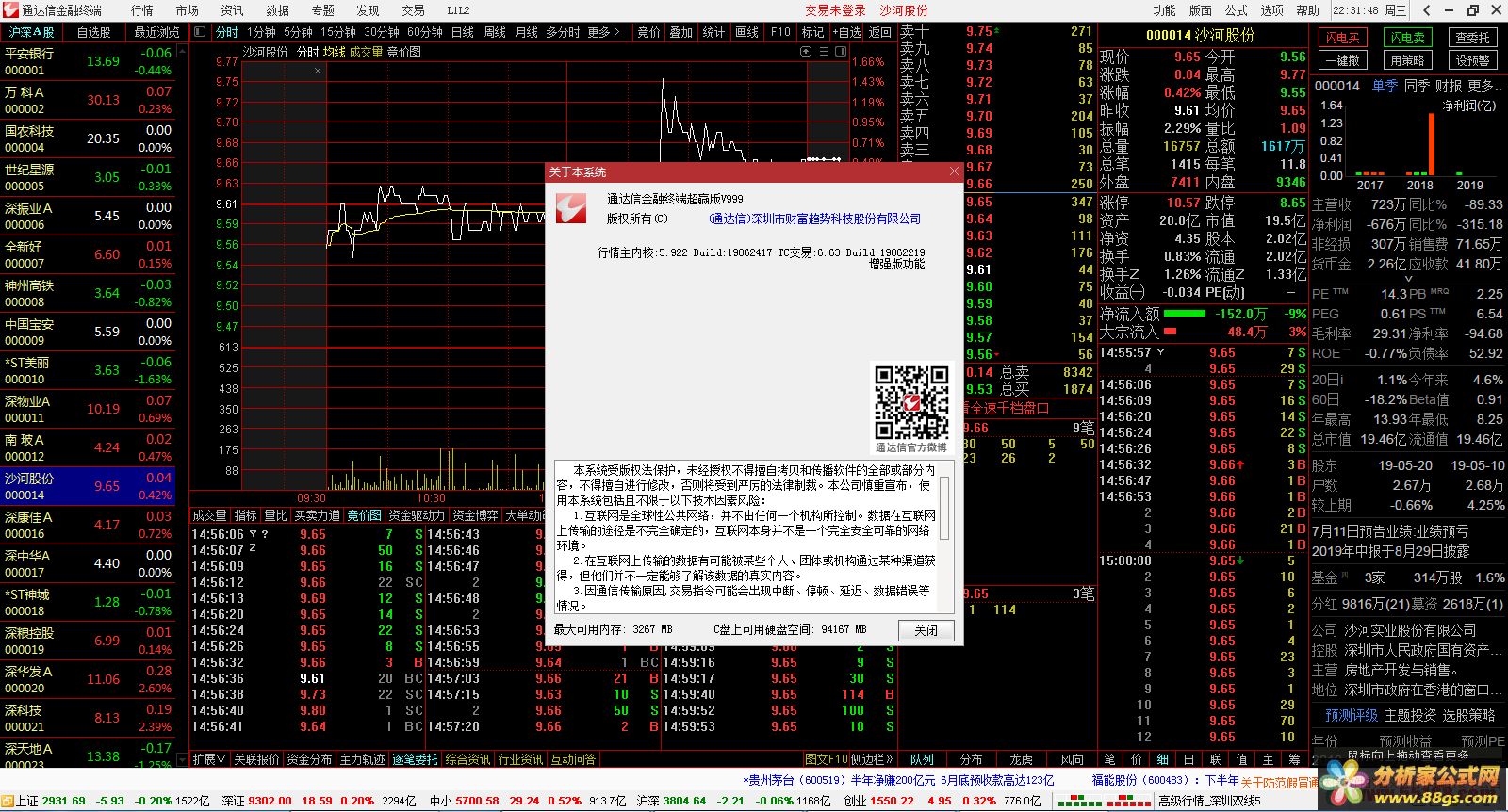Open the 数据 menu
The image size is (1508, 812).
pos(278,10)
